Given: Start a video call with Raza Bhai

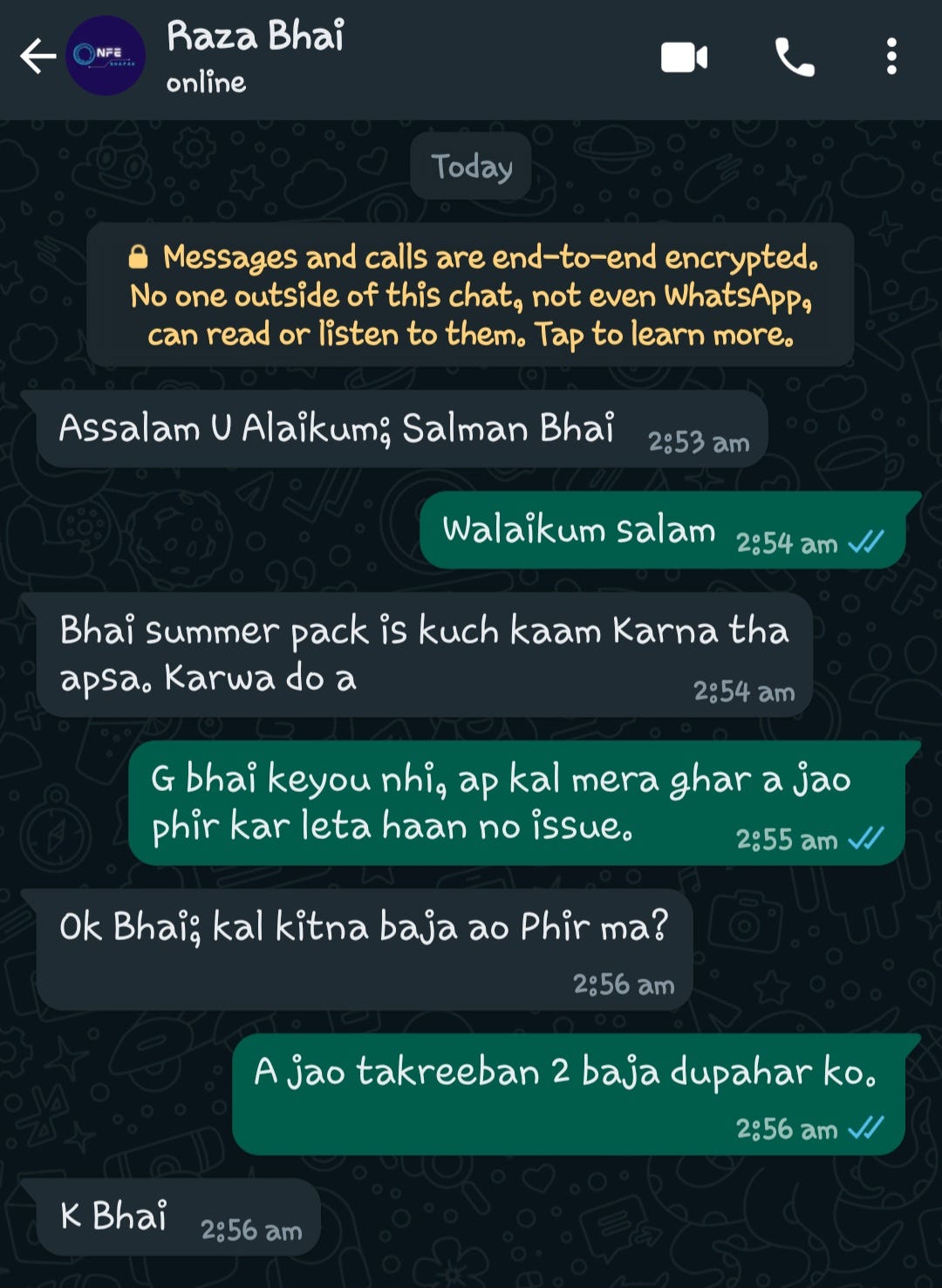Looking at the screenshot, I should pos(684,58).
